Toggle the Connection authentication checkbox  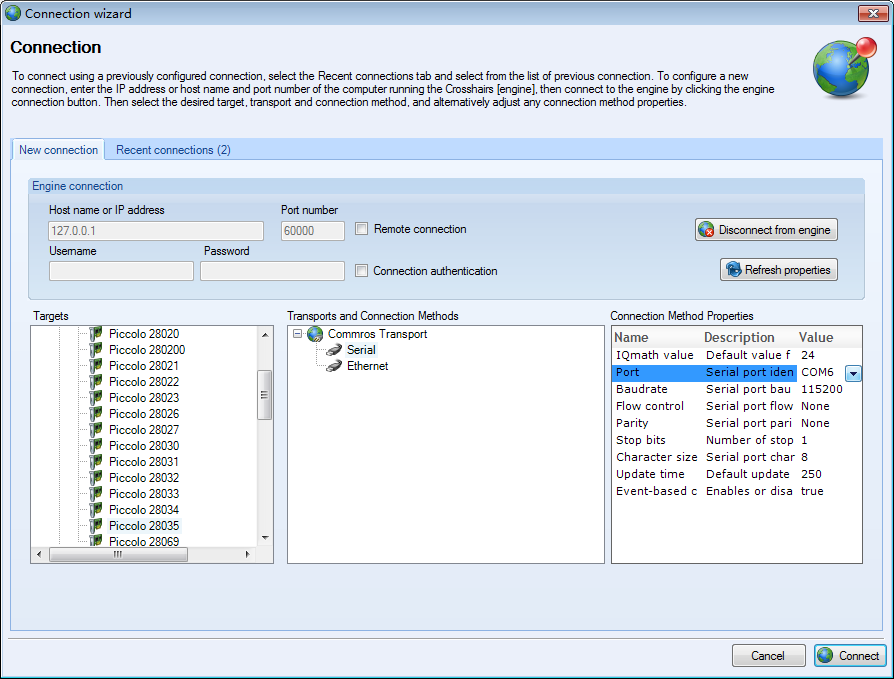[x=361, y=271]
